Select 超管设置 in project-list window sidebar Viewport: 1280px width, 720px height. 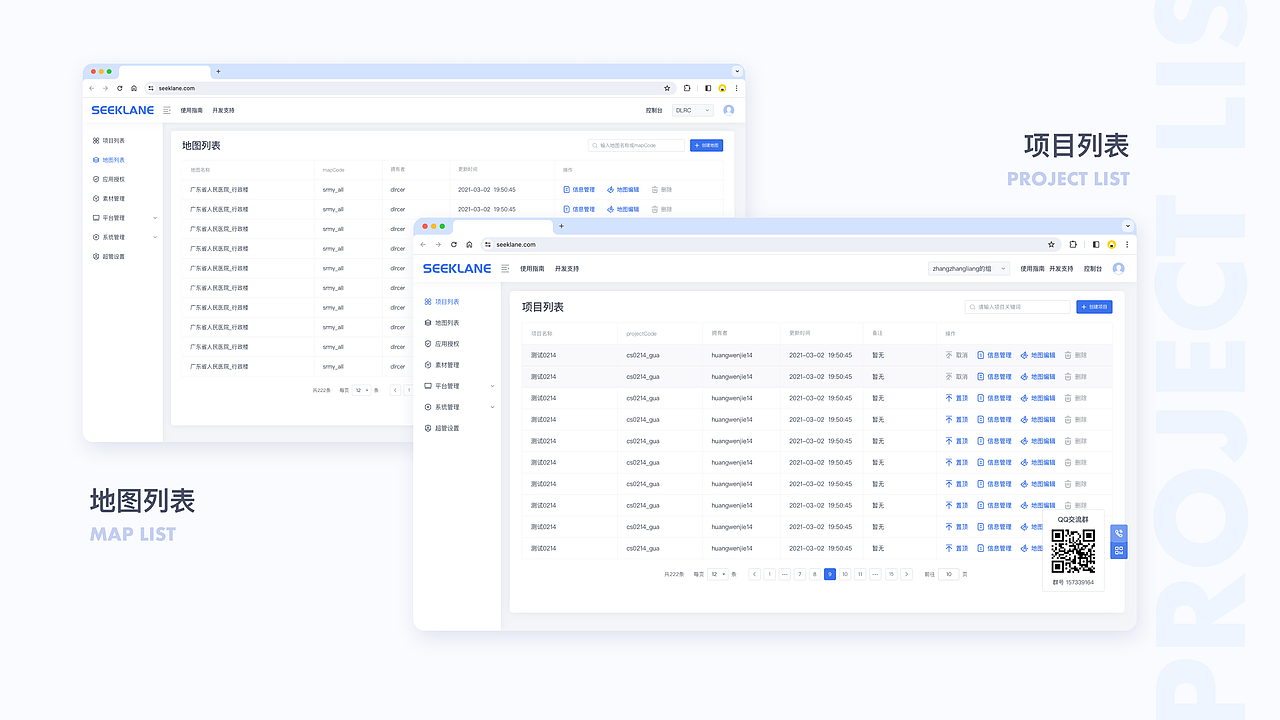pos(442,428)
